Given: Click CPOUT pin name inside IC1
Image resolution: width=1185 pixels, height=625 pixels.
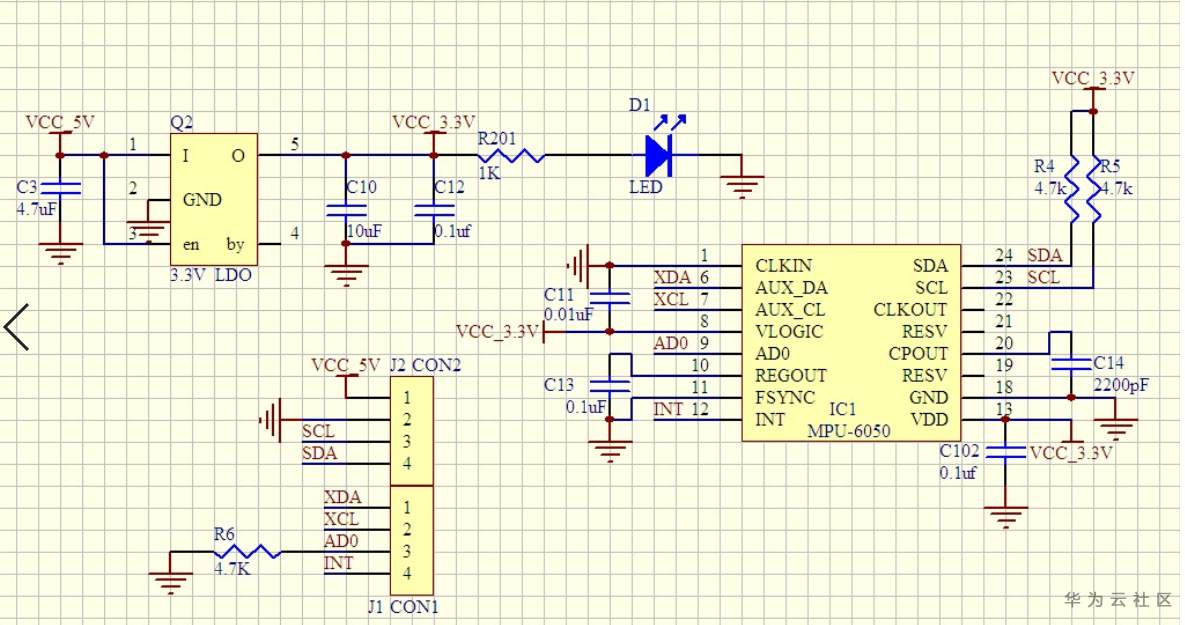Looking at the screenshot, I should [918, 354].
